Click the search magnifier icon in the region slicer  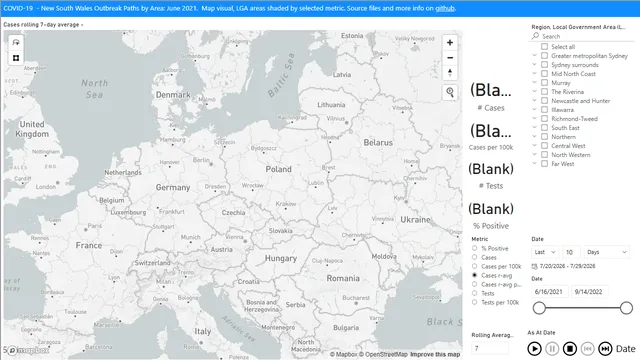(x=535, y=36)
